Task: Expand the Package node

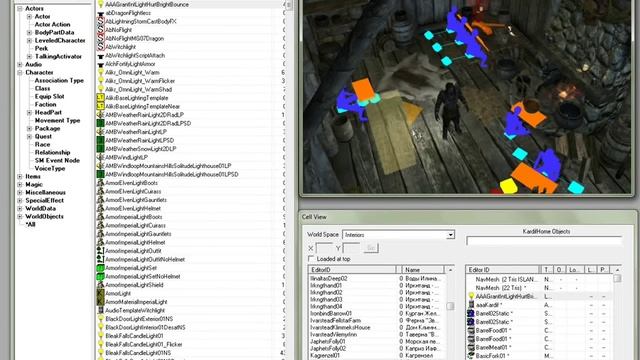Action: click(x=29, y=128)
